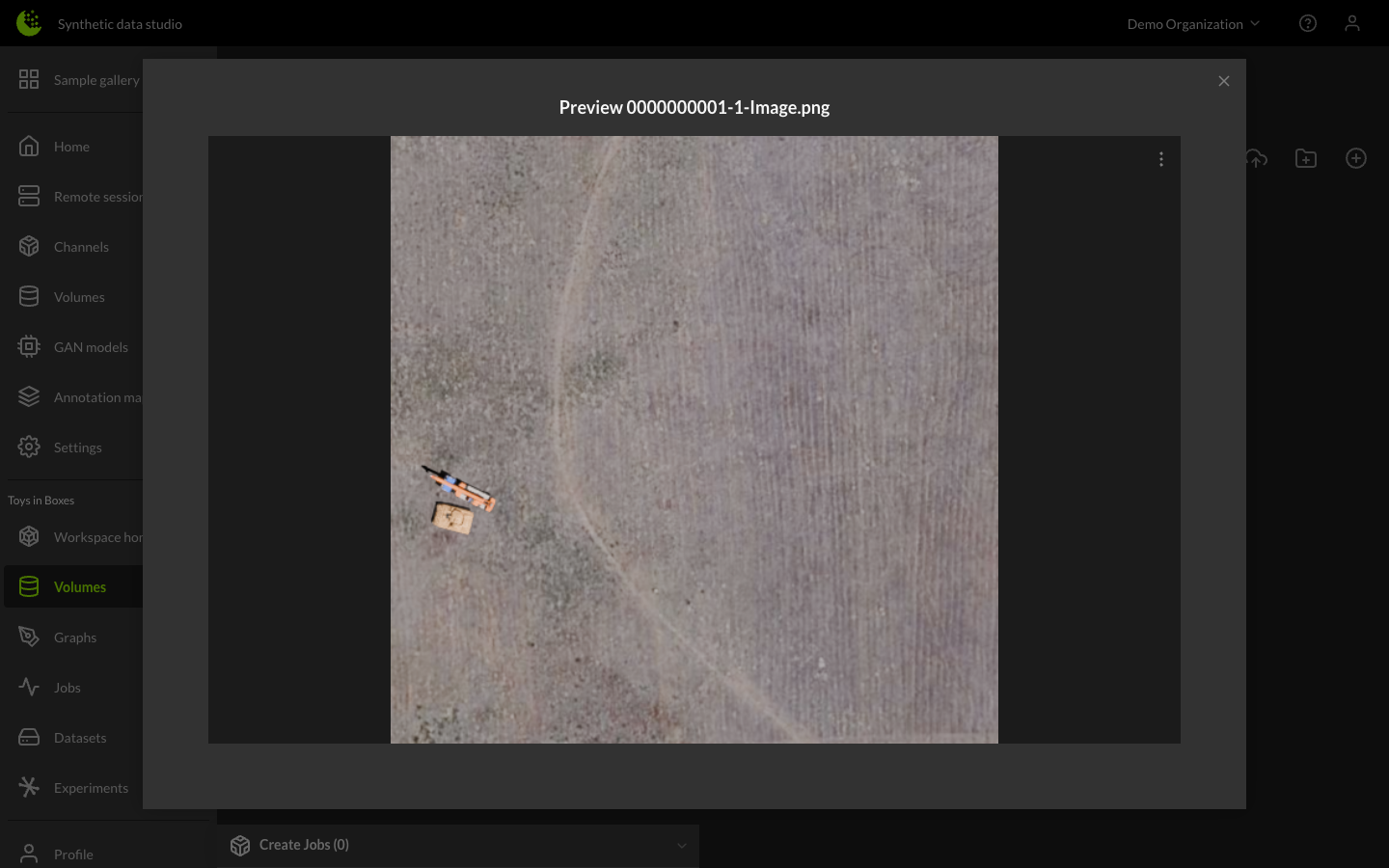The height and width of the screenshot is (868, 1389).
Task: Open the Jobs page
Action: 68,688
